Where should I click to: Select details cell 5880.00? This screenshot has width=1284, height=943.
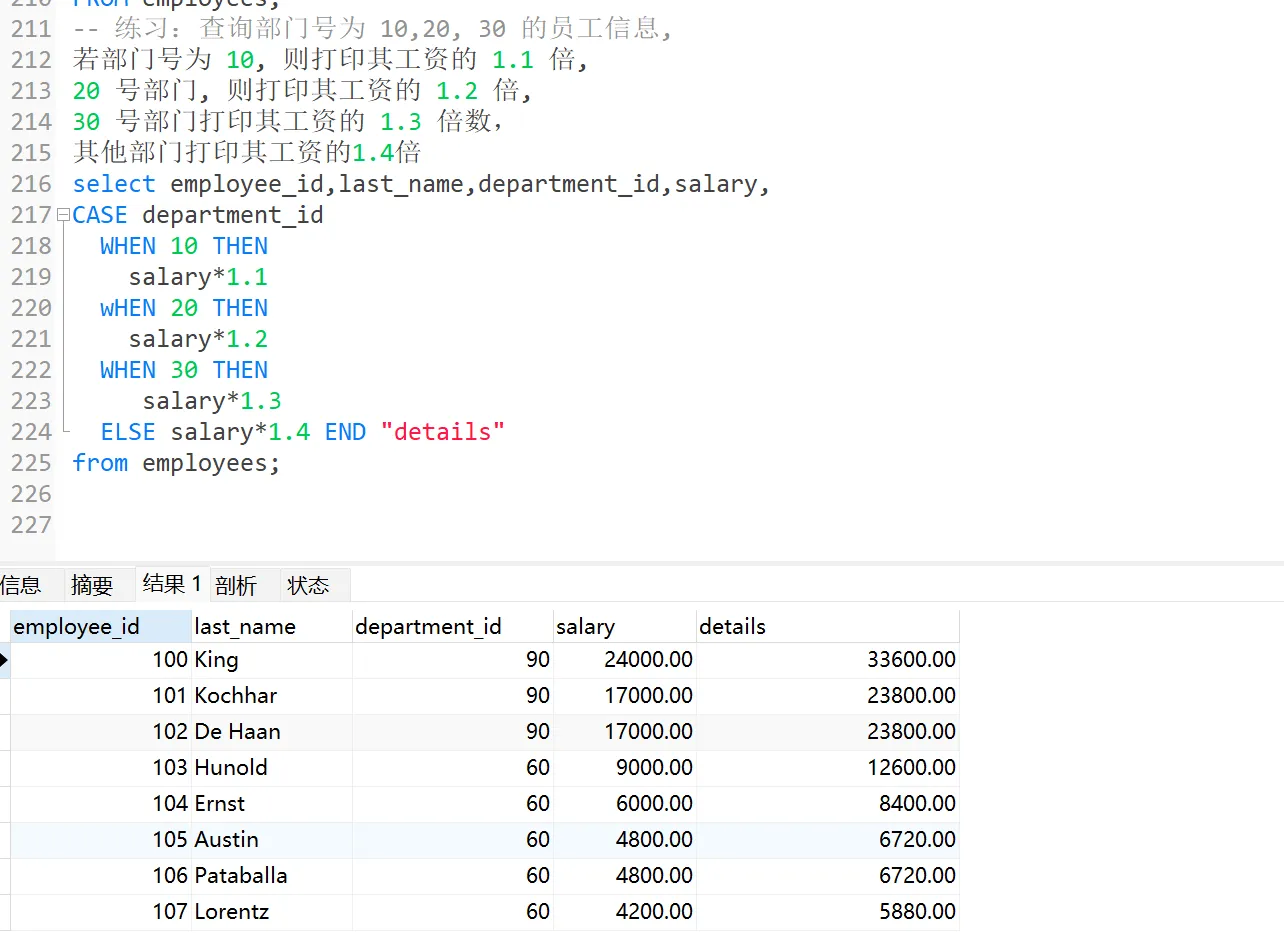point(828,912)
